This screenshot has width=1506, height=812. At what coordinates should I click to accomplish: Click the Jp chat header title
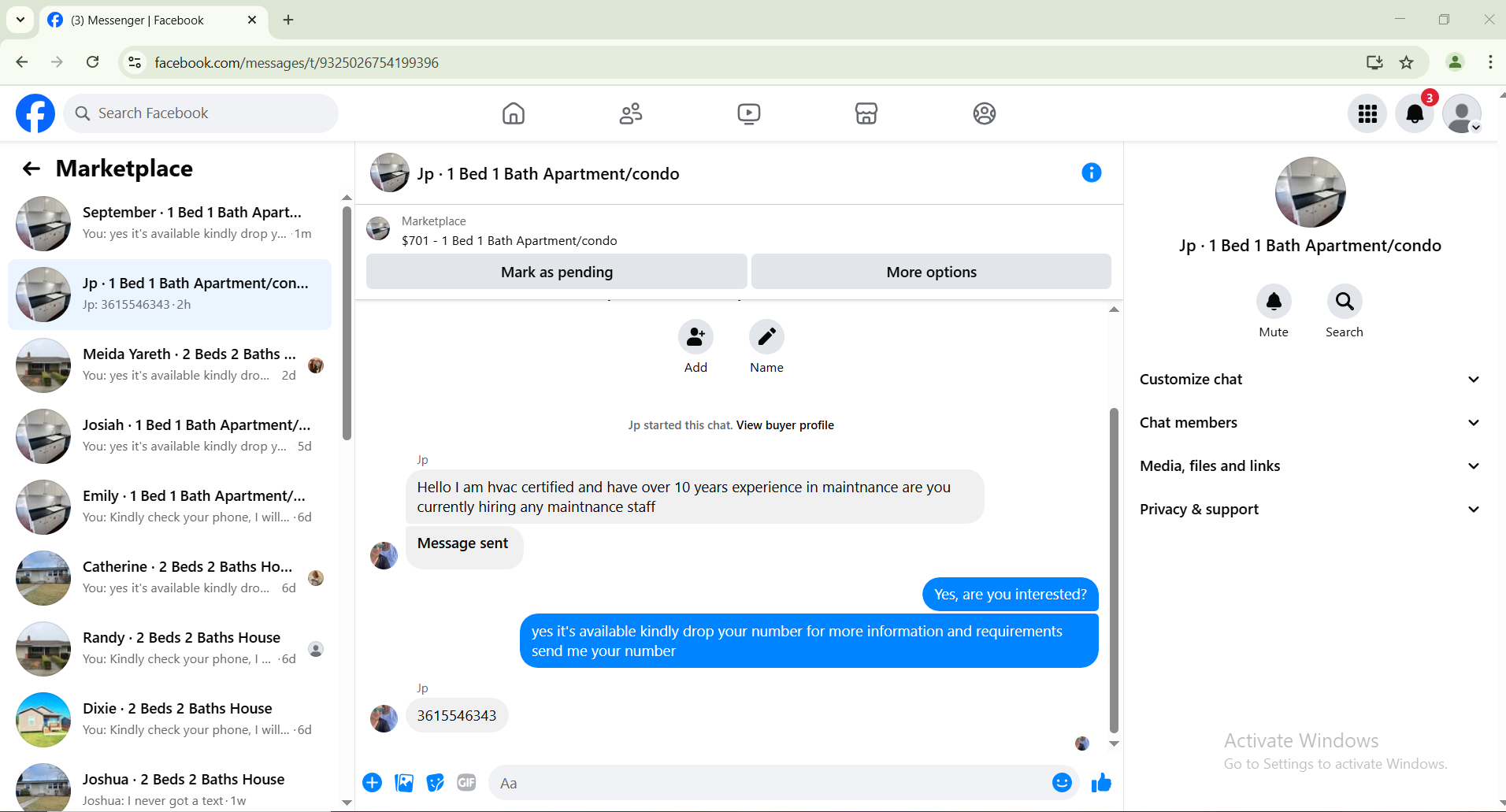(x=548, y=174)
